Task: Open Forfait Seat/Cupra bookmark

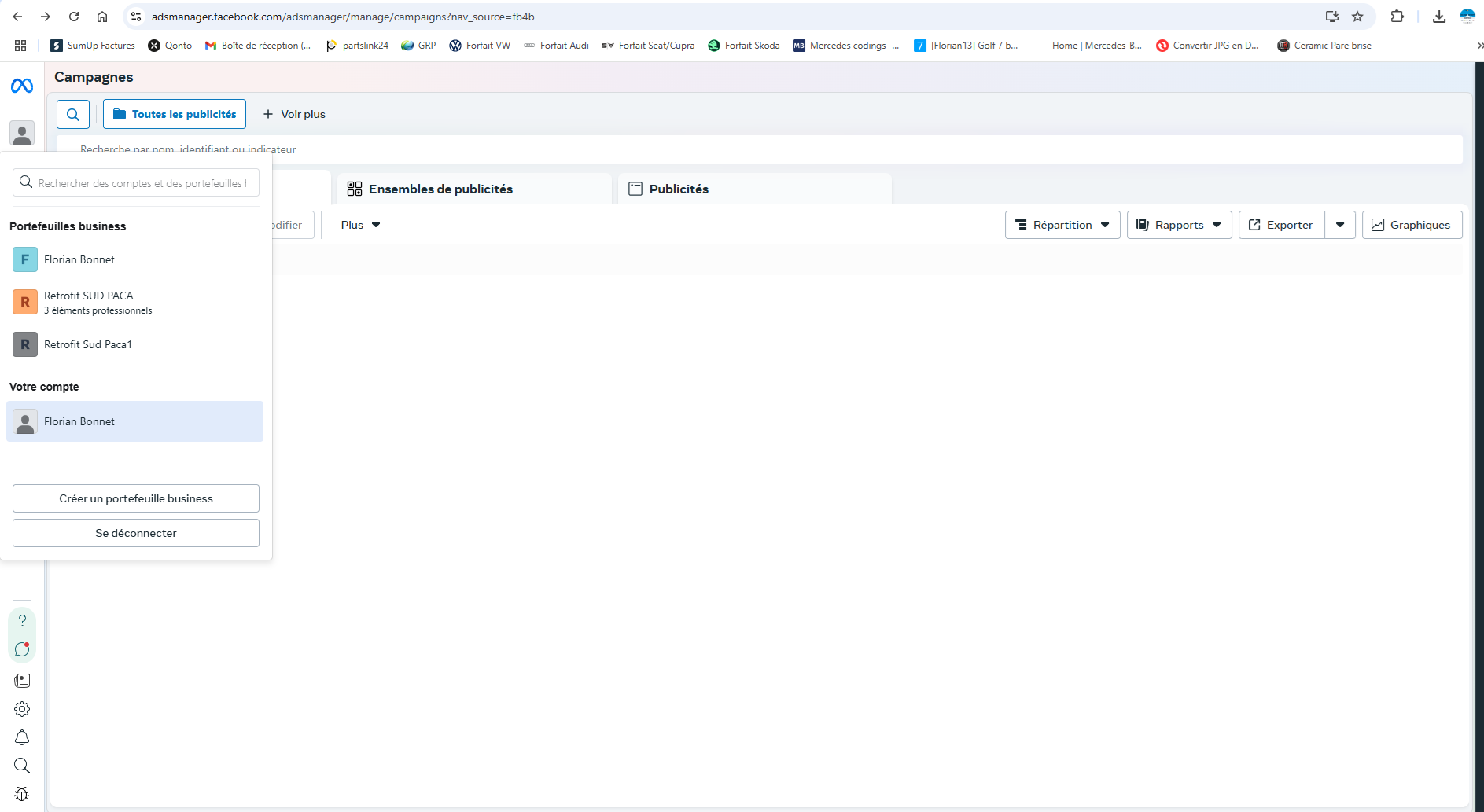Action: click(x=648, y=46)
